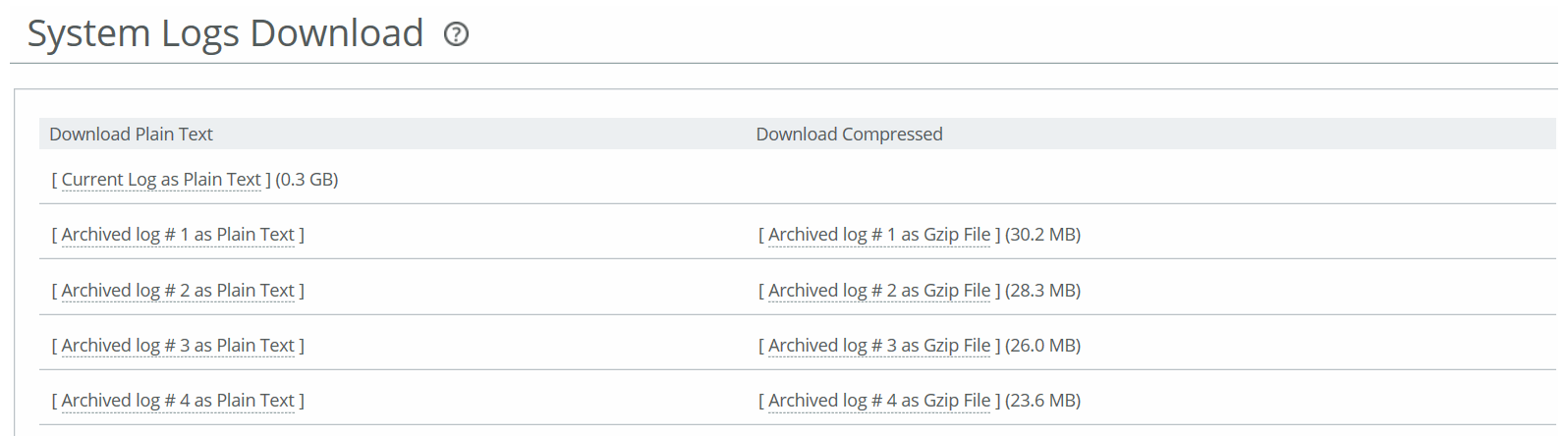This screenshot has width=1568, height=436.
Task: Open Archived log # 3 as Plain Text
Action: (178, 346)
